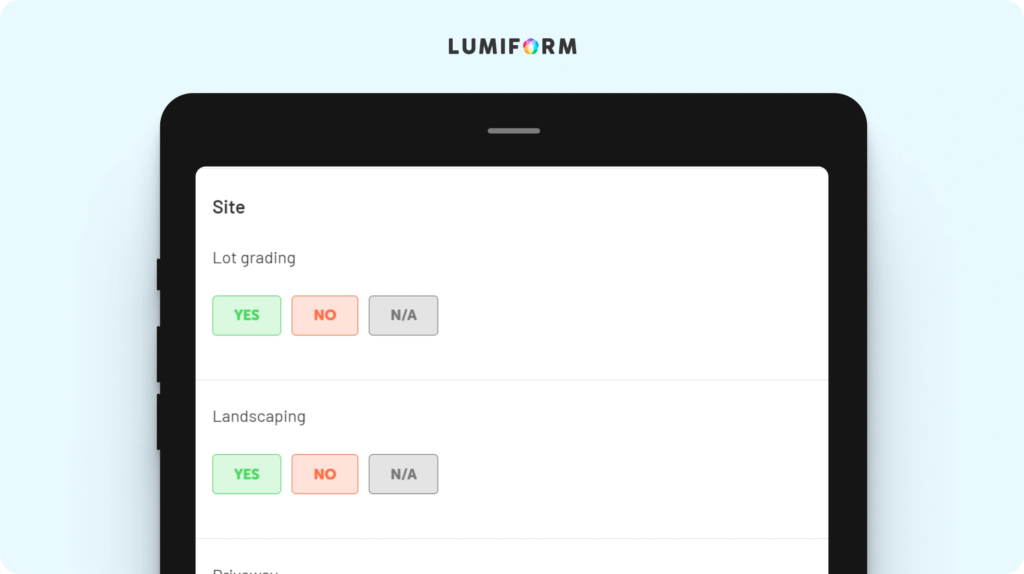The height and width of the screenshot is (574, 1024).
Task: Select YES for Landscaping
Action: pyautogui.click(x=247, y=474)
